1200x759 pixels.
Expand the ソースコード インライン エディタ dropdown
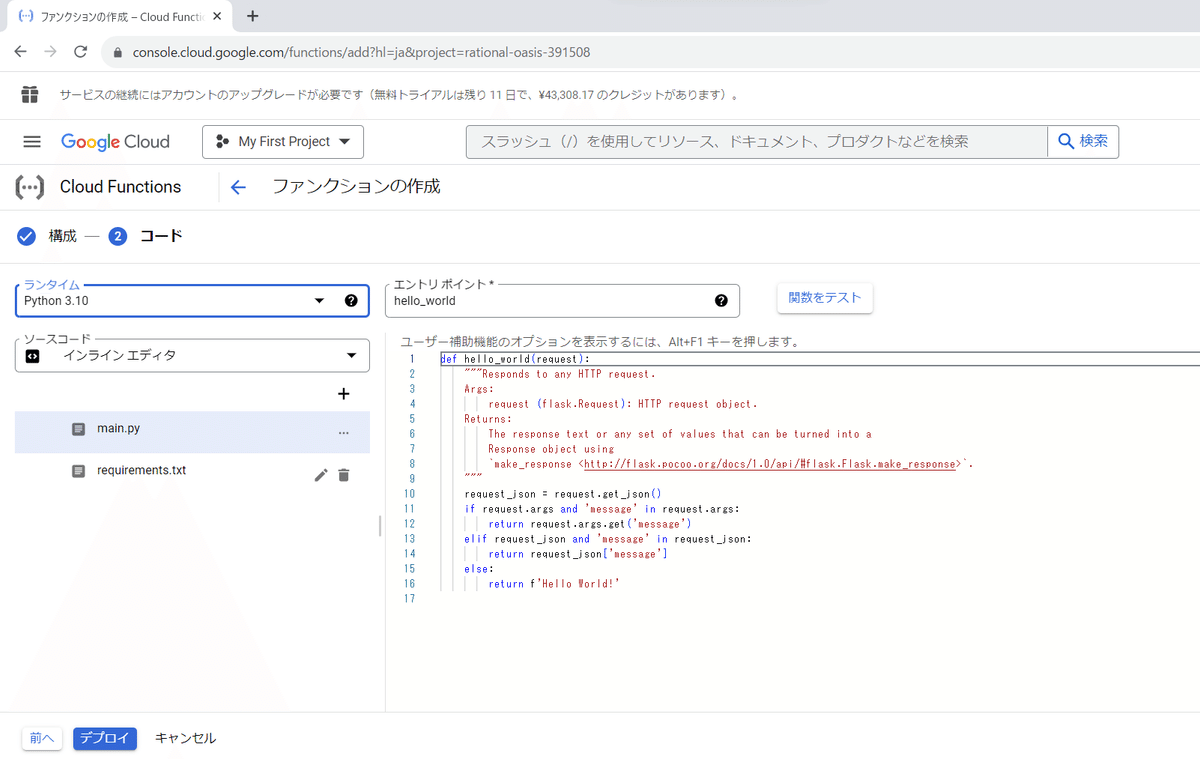pyautogui.click(x=351, y=355)
